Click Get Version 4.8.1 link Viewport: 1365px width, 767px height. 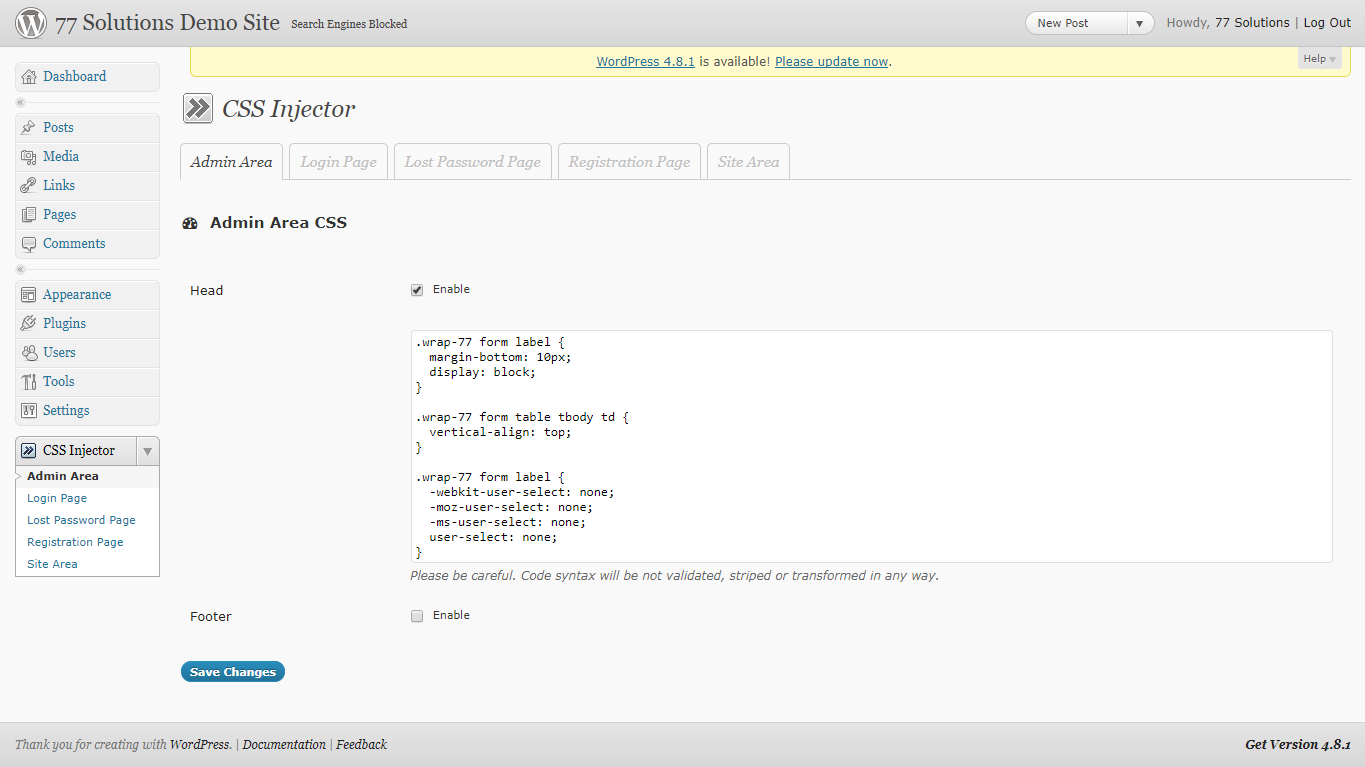pos(1298,745)
